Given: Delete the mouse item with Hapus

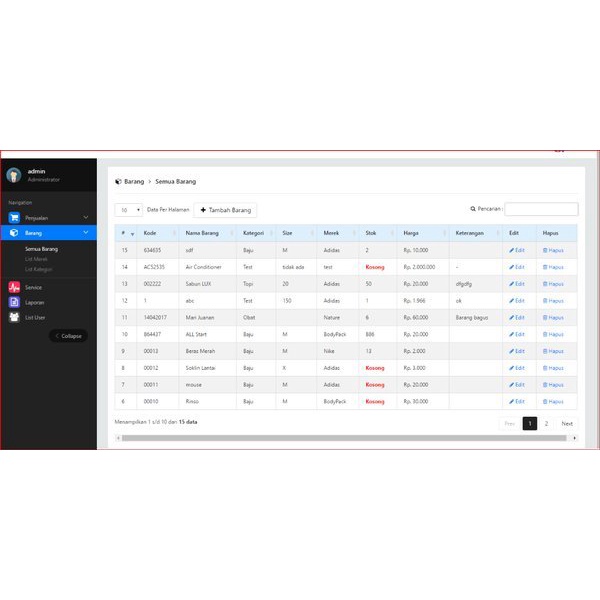Looking at the screenshot, I should [x=553, y=385].
